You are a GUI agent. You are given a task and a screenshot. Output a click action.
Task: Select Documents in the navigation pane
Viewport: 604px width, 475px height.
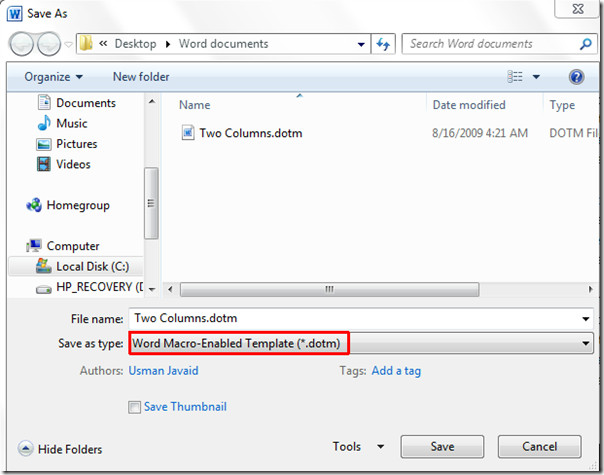[86, 103]
